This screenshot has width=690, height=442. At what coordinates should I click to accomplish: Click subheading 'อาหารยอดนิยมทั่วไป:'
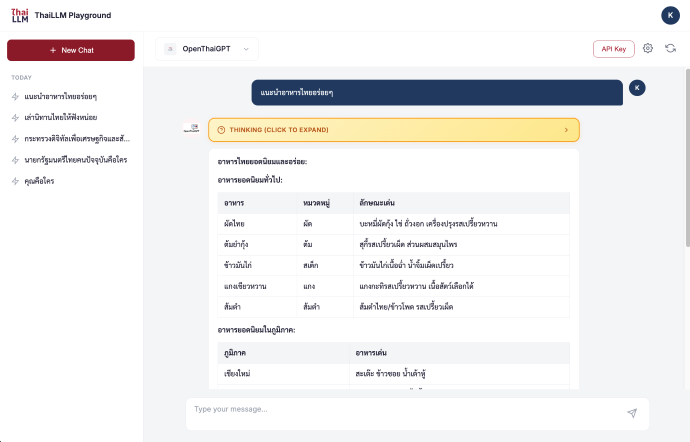coord(250,180)
